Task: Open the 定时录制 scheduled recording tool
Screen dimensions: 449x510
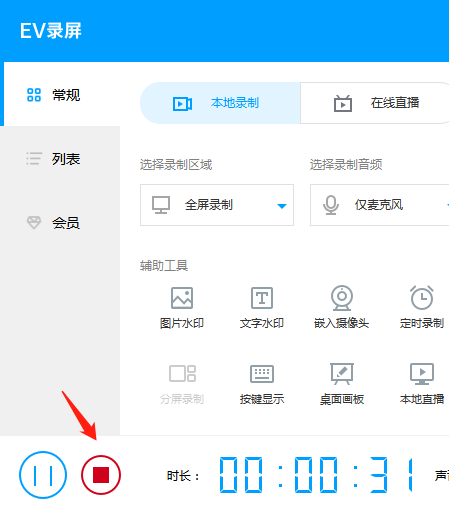Action: point(422,307)
